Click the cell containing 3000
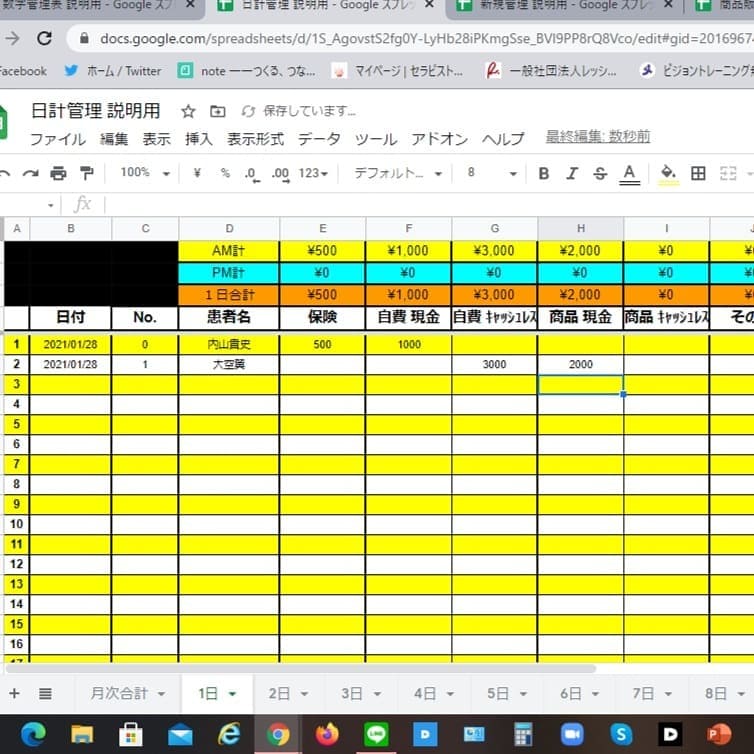 tap(494, 364)
